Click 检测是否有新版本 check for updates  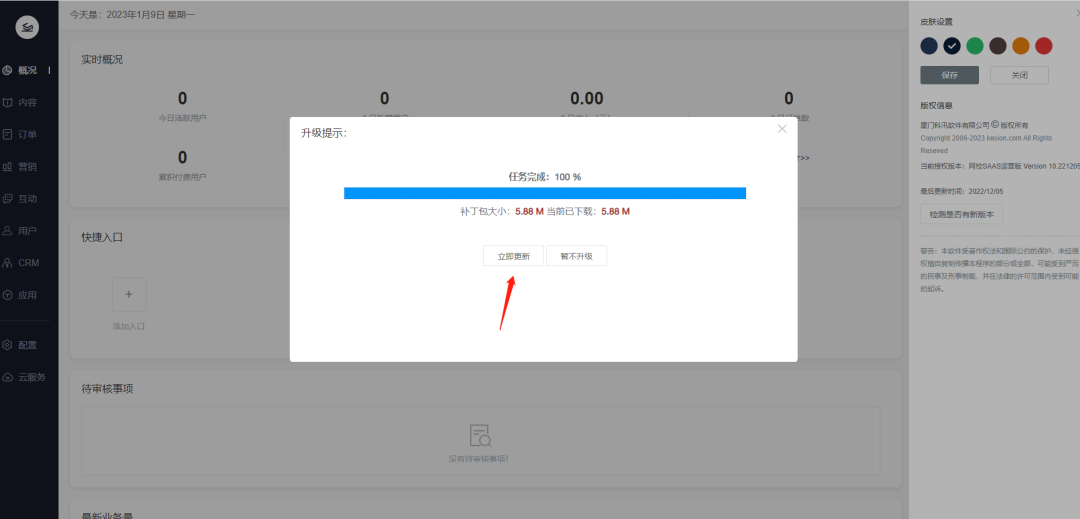962,214
